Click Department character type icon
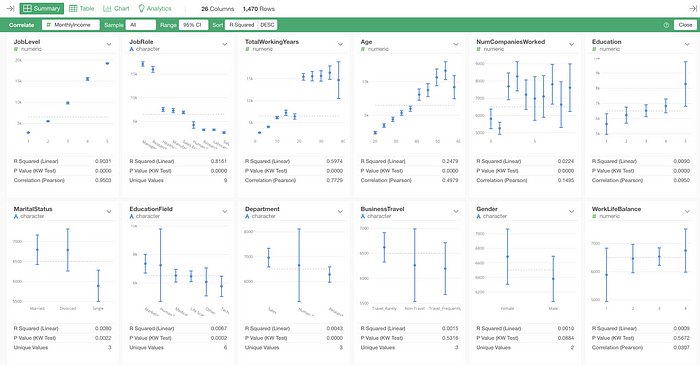700x365 pixels. [x=247, y=216]
